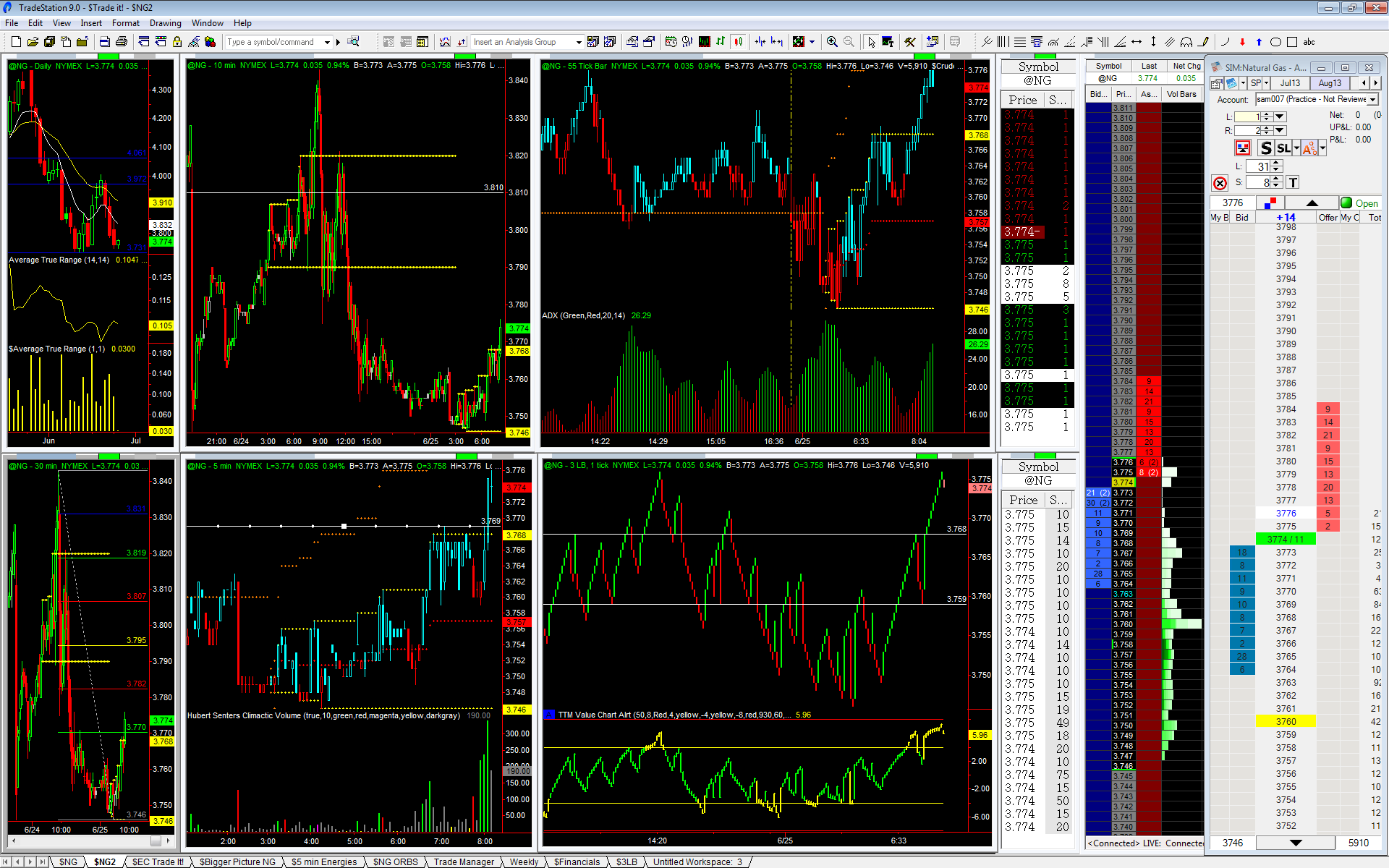Click the bold S order button
This screenshot has width=1389, height=868.
[1265, 148]
